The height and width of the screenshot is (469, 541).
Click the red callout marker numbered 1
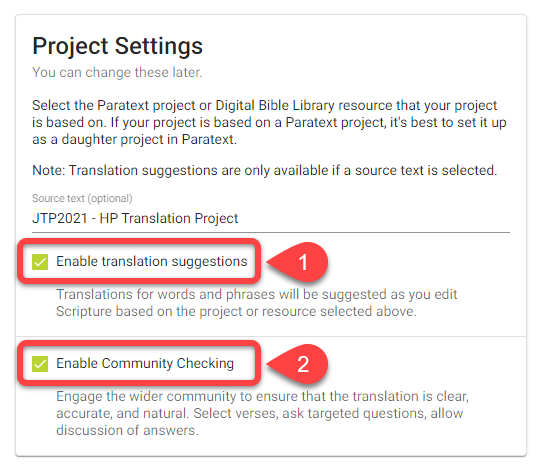pos(297,262)
